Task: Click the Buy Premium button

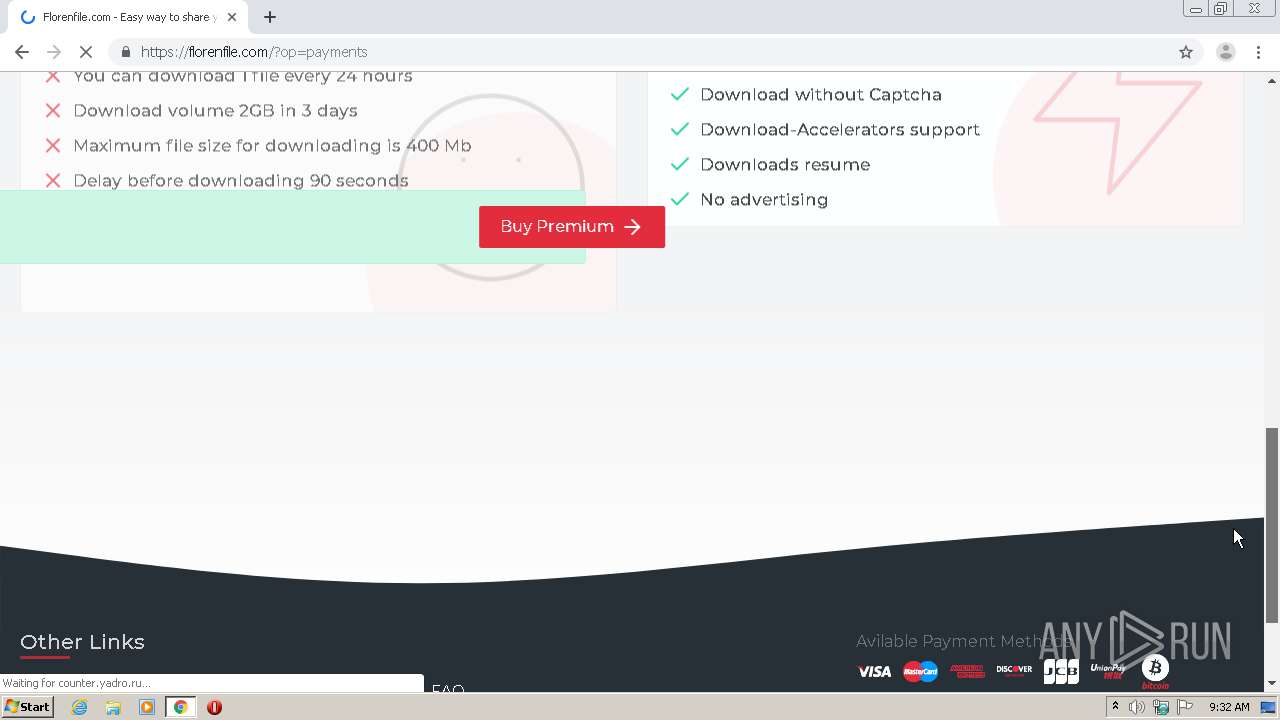Action: tap(571, 227)
